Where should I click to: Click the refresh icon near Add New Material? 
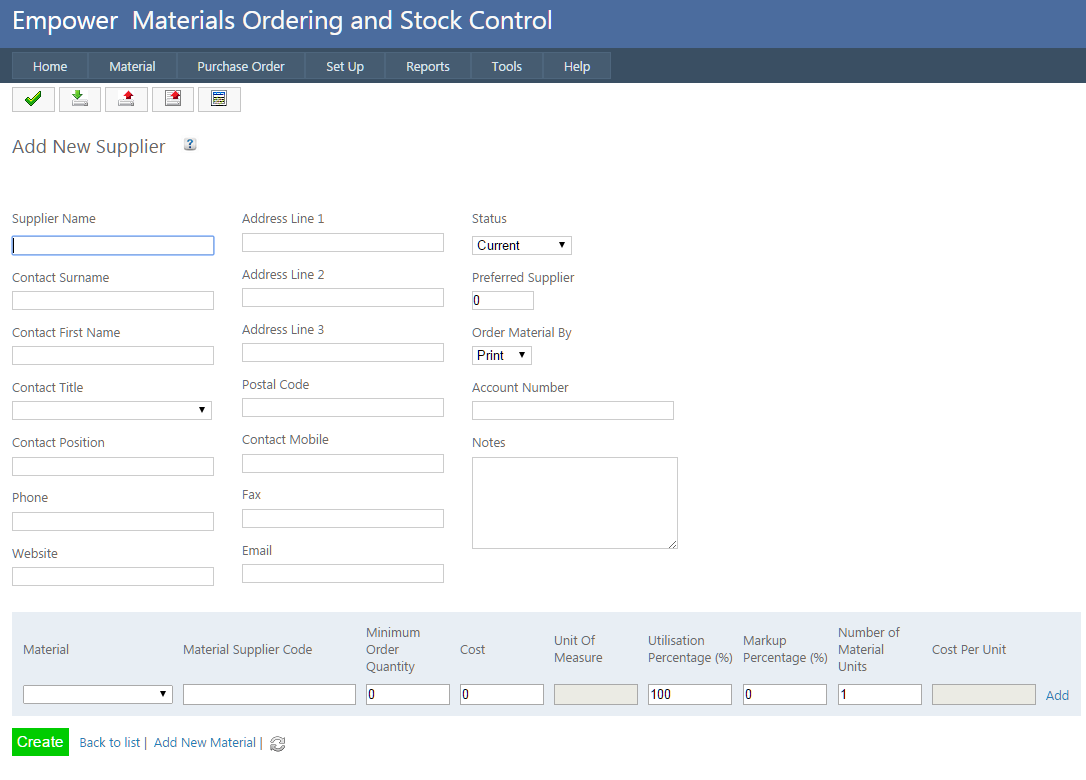coord(278,743)
